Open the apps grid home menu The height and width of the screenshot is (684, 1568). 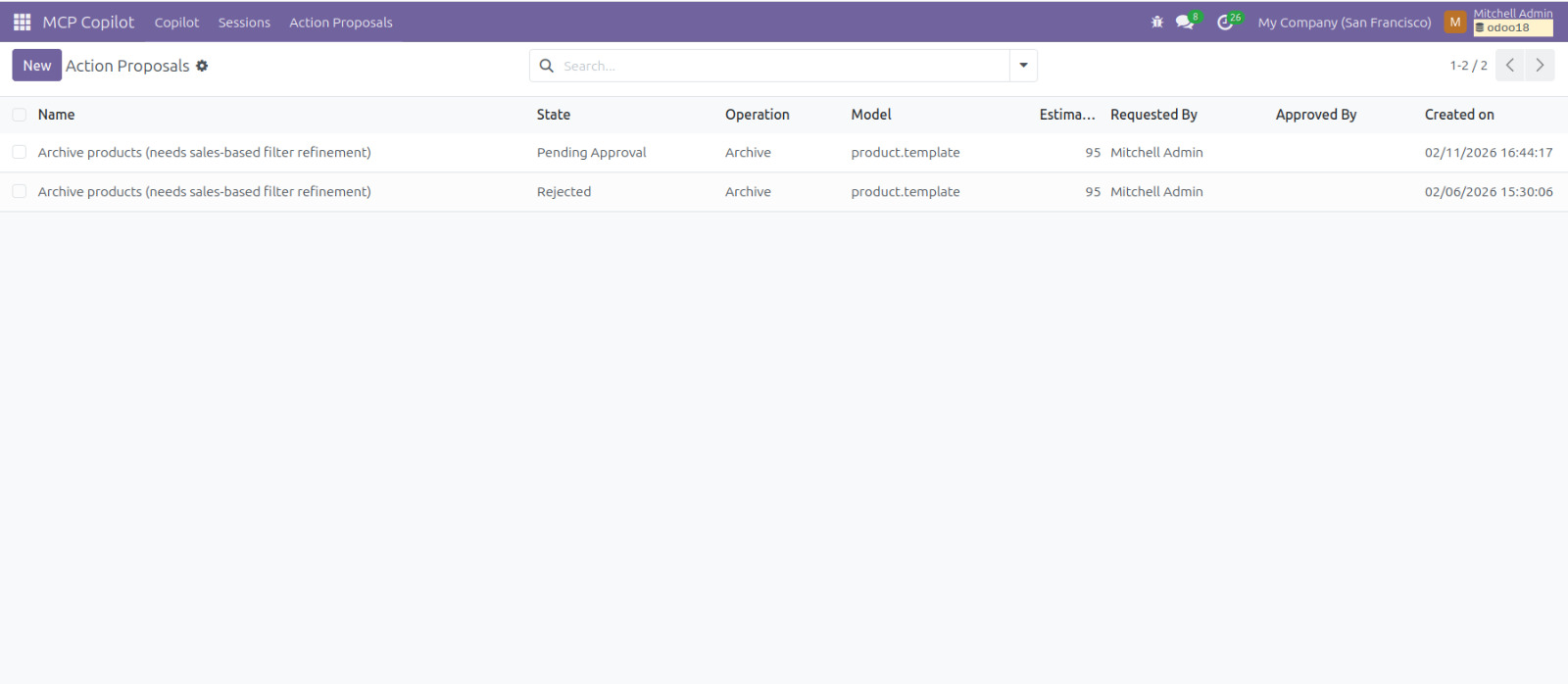pos(22,22)
